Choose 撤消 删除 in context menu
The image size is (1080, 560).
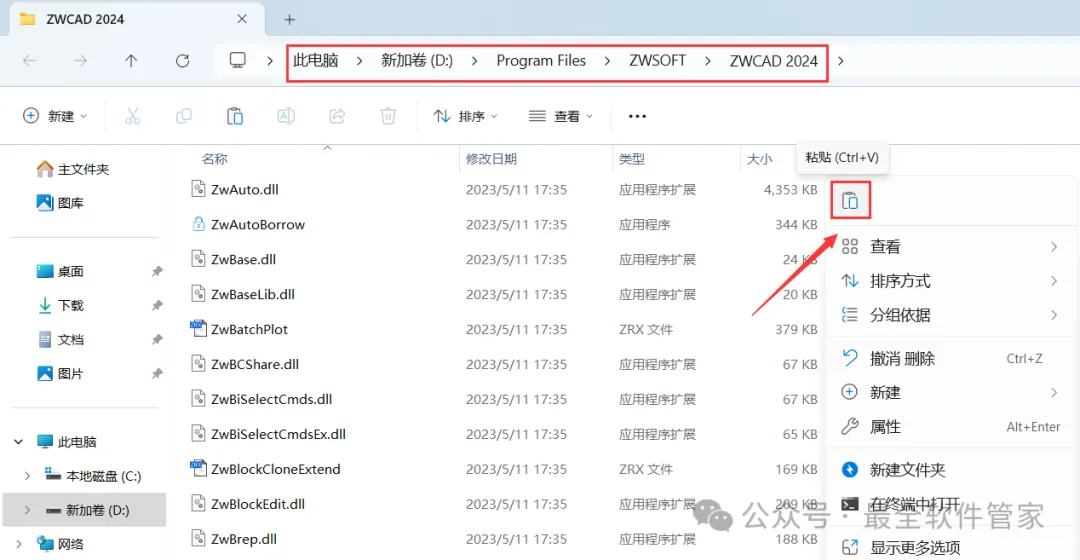click(951, 358)
